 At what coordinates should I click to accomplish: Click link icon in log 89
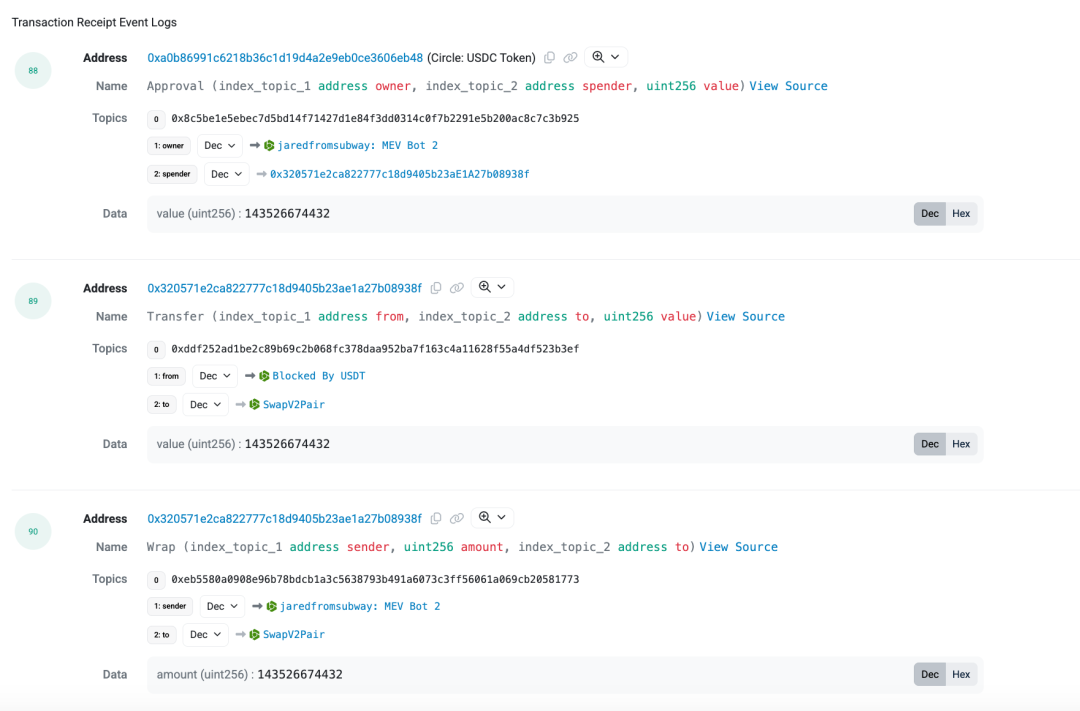(457, 288)
